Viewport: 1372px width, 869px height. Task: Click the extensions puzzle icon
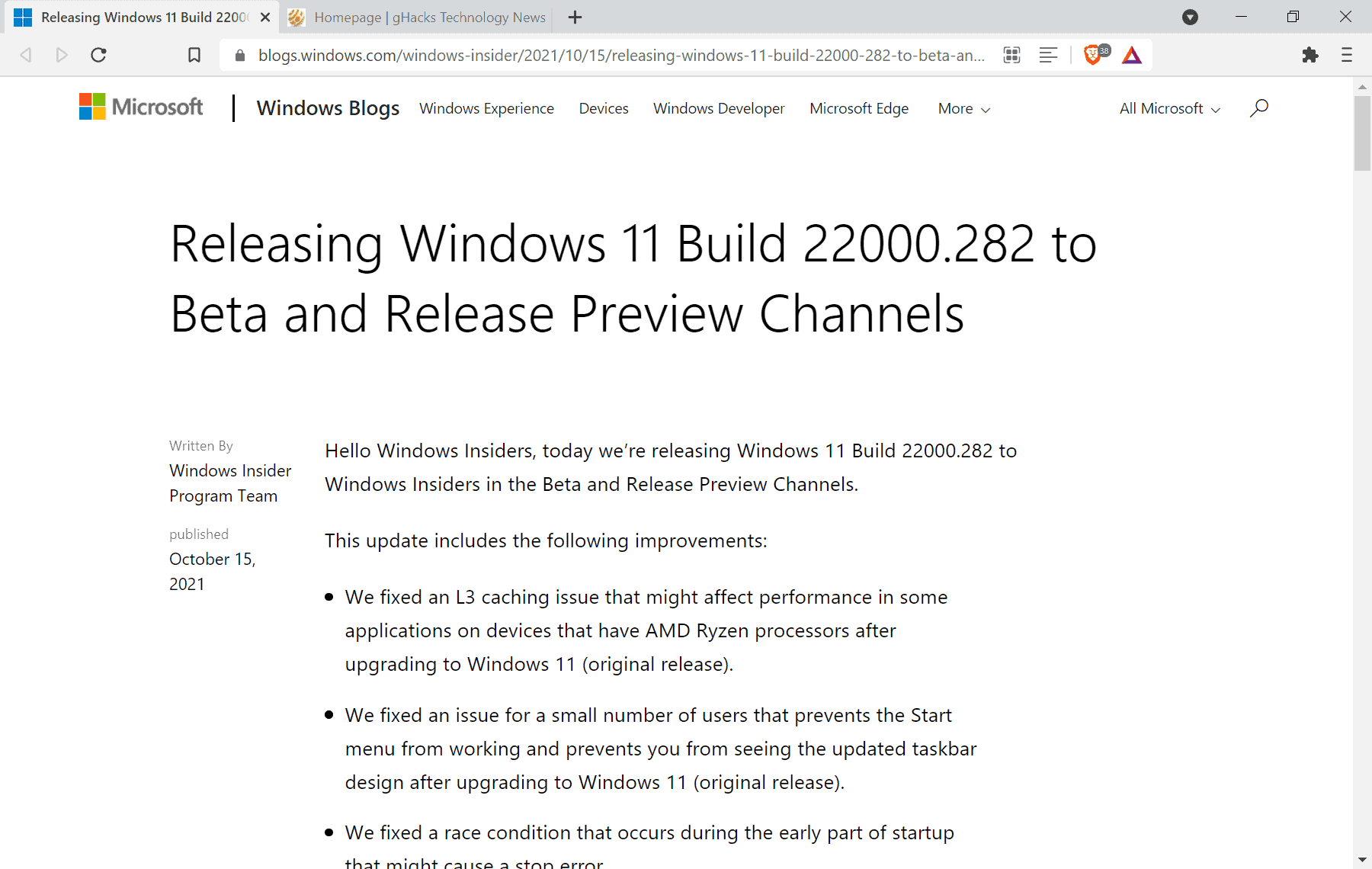(1311, 55)
